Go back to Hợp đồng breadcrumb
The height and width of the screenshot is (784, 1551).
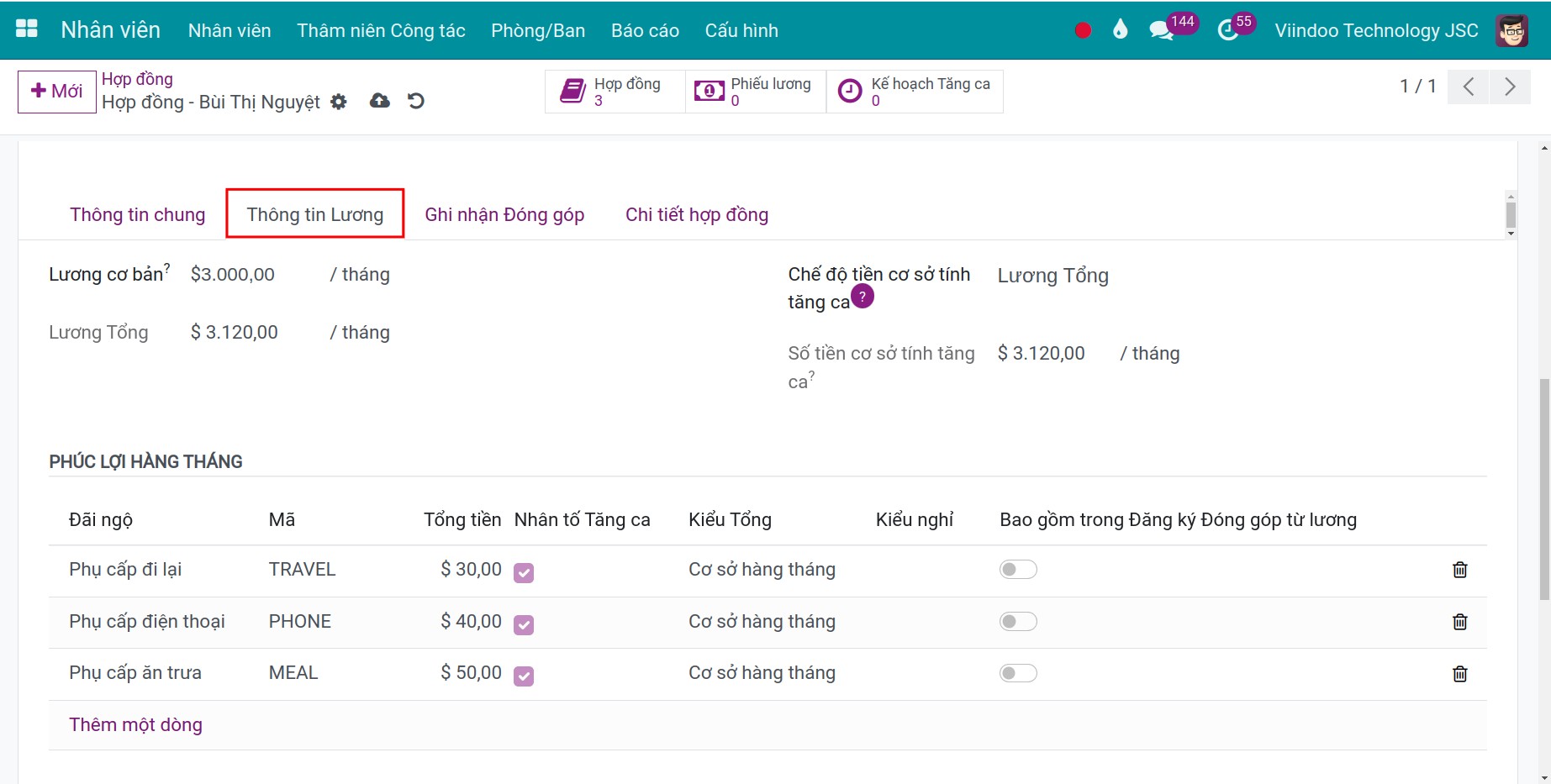pyautogui.click(x=137, y=79)
